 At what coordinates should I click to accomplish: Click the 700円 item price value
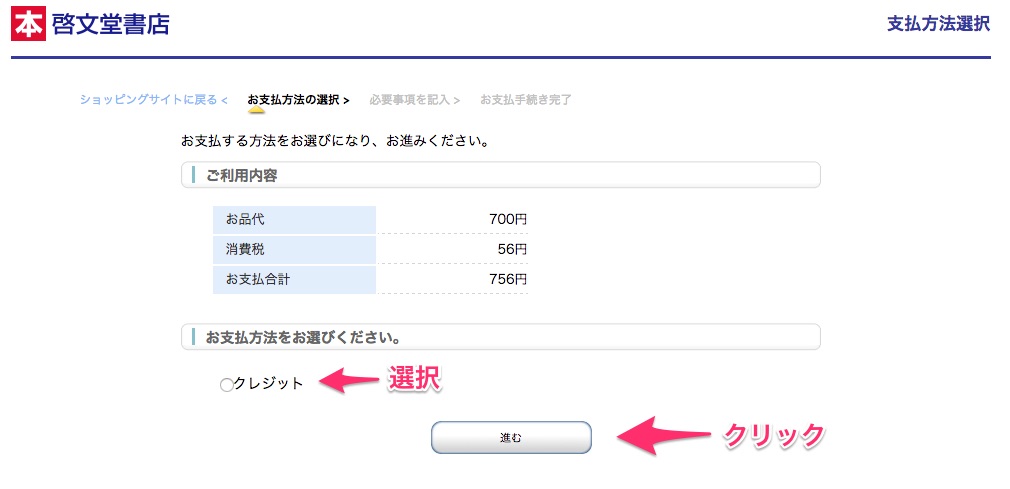click(x=508, y=220)
